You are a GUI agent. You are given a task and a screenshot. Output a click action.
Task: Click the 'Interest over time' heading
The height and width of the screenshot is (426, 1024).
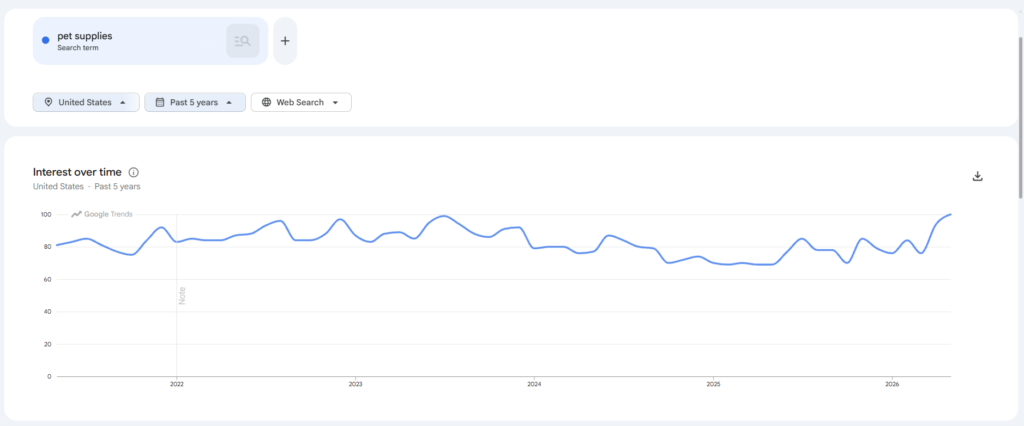coord(77,172)
